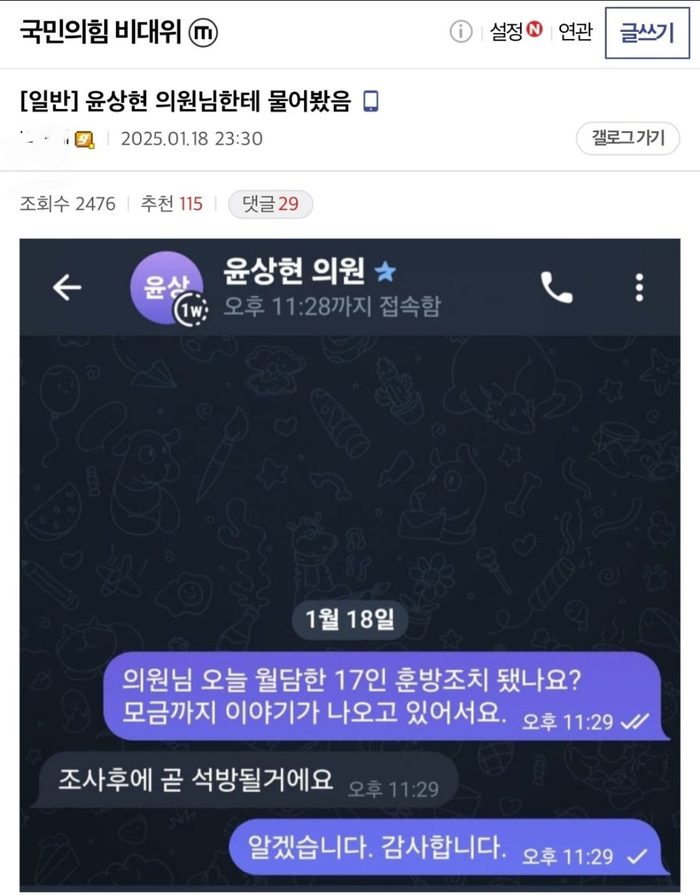The image size is (700, 895).
Task: Click the 글쓰기 button
Action: click(x=647, y=33)
